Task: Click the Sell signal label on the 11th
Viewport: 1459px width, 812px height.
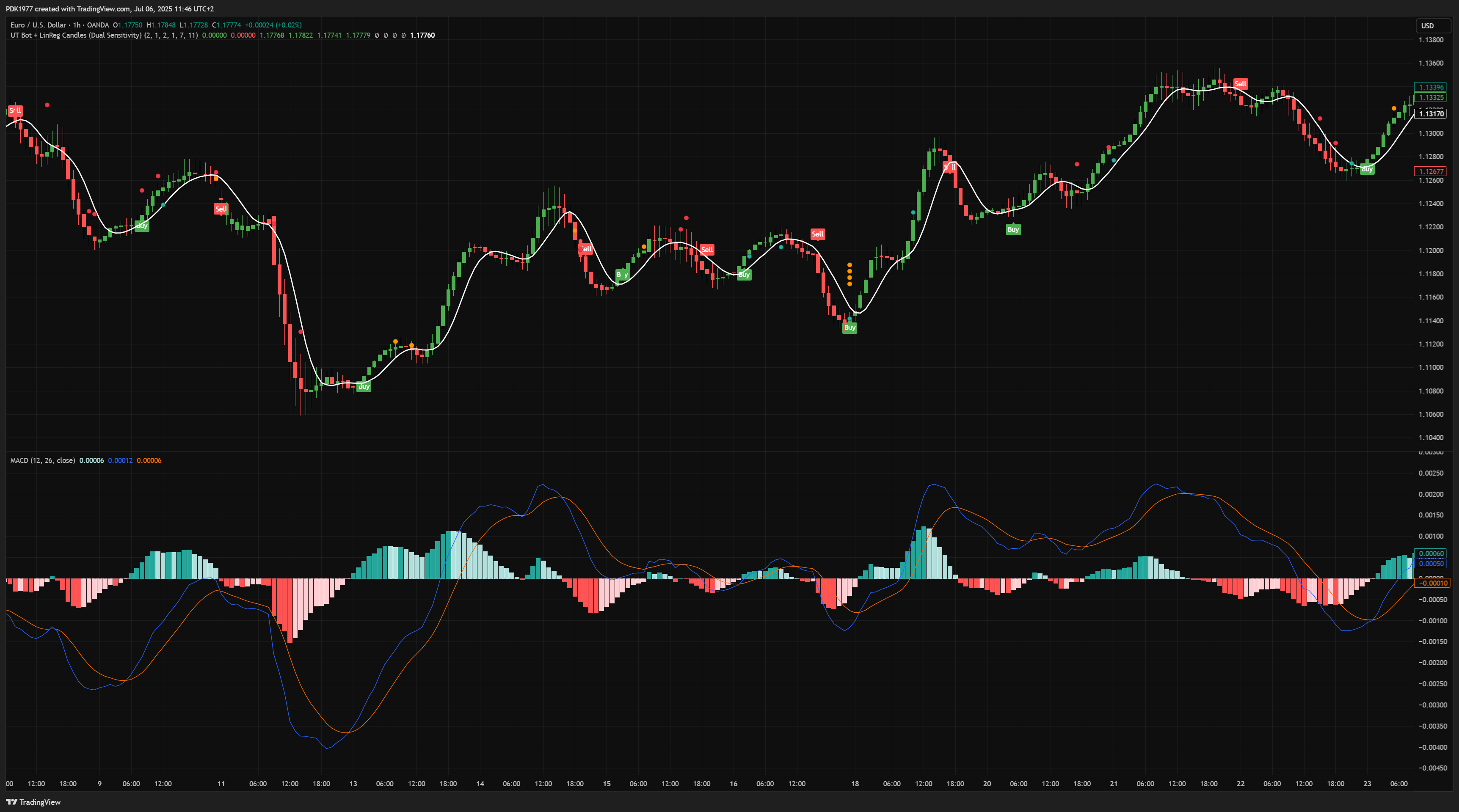Action: coord(221,209)
